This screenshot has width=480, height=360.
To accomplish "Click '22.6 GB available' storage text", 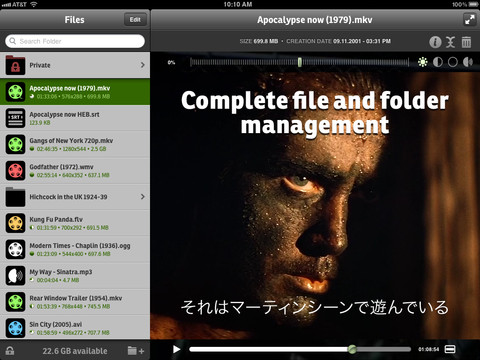I will tap(75, 351).
